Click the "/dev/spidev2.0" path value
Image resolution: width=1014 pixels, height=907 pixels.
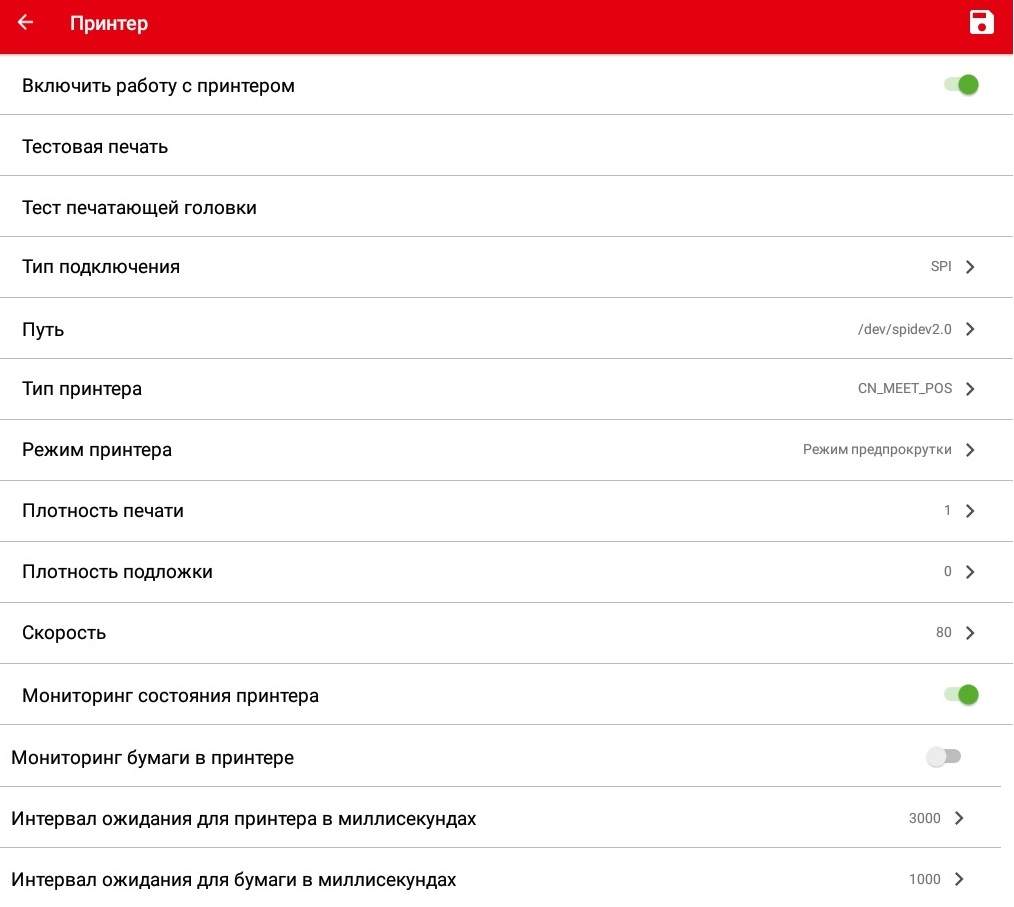904,329
